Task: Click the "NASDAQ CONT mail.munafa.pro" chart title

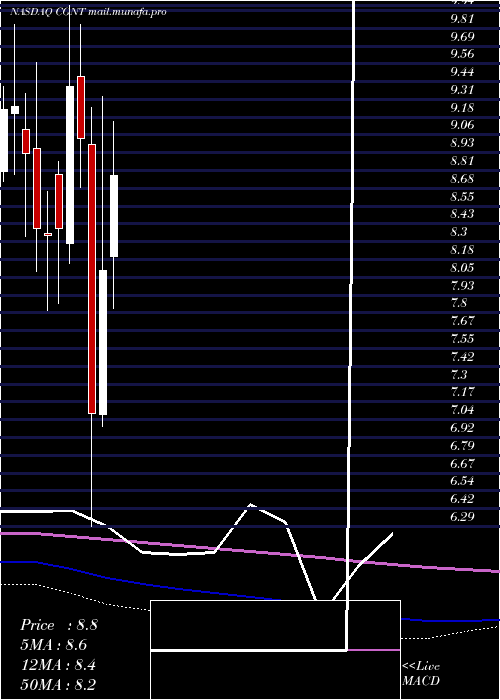Action: point(88,12)
